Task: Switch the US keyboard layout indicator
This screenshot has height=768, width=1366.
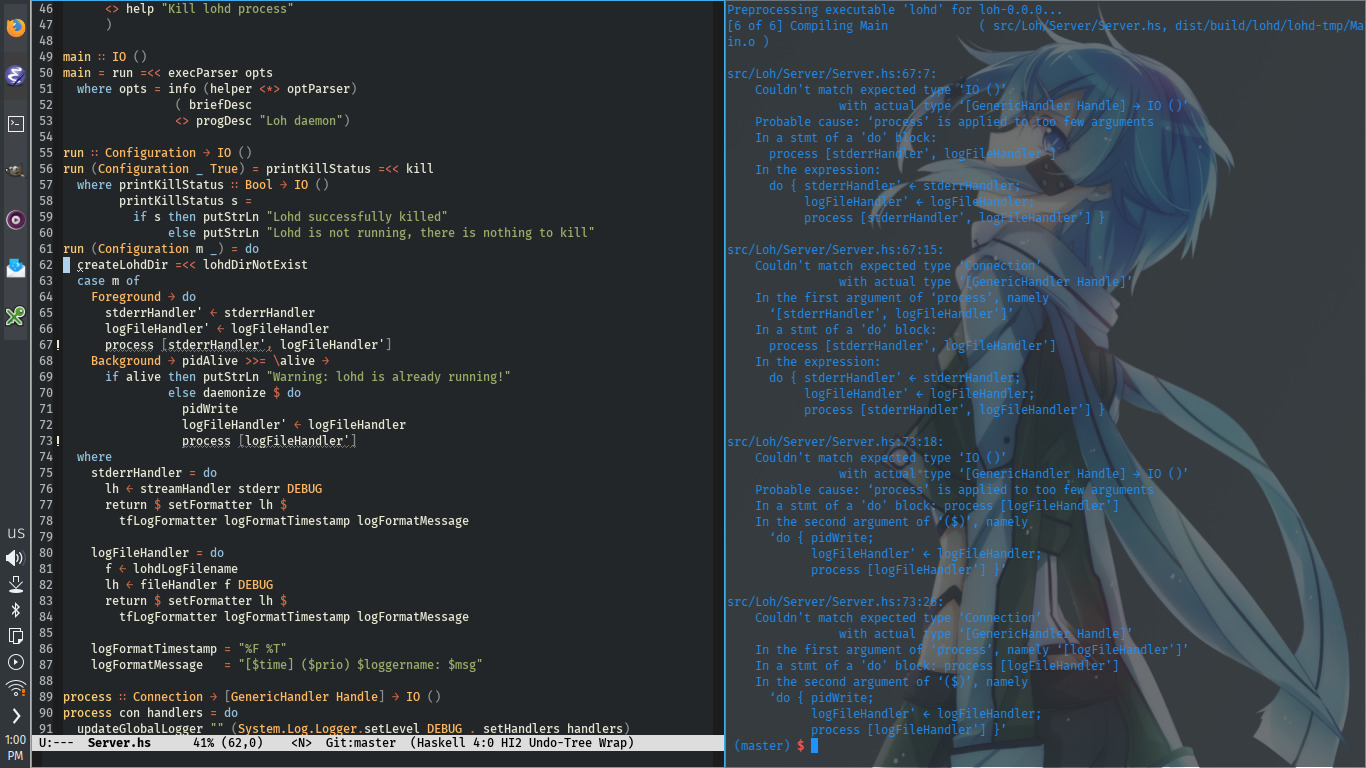Action: point(16,533)
